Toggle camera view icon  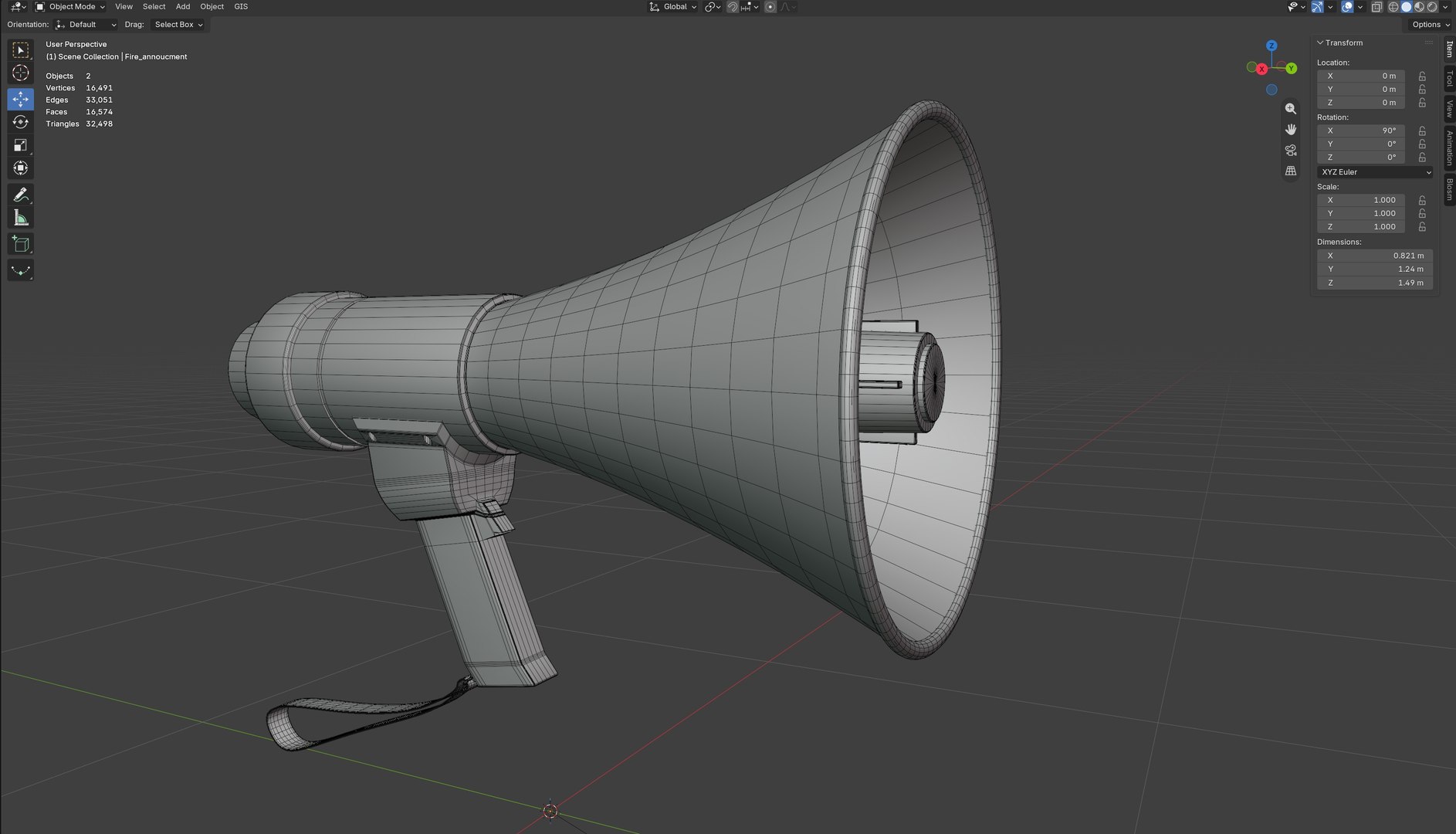[1290, 151]
